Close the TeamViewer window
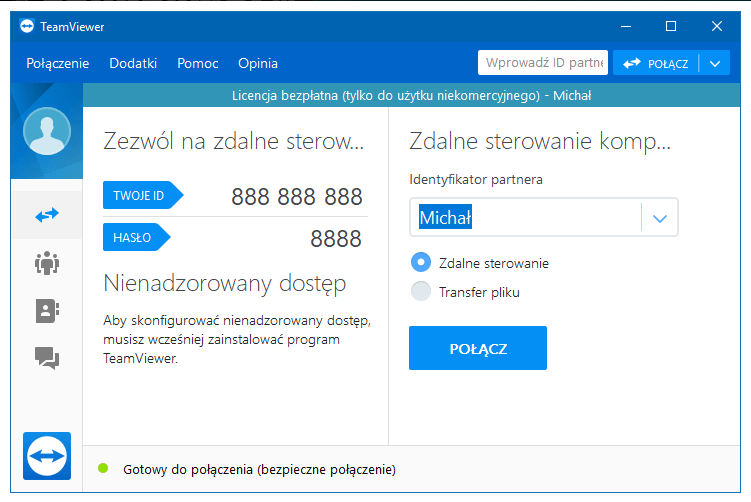This screenshot has height=502, width=751. point(717,26)
